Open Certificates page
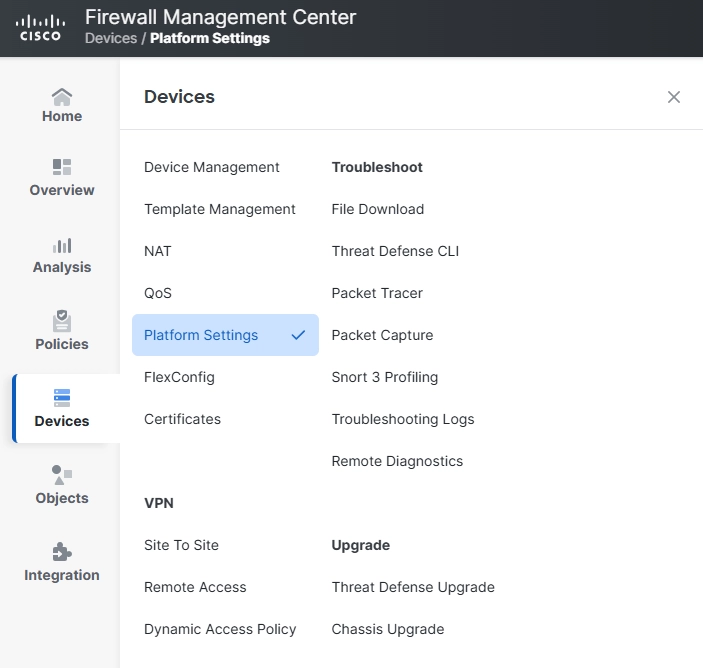Screen dimensions: 703x668 click(182, 419)
